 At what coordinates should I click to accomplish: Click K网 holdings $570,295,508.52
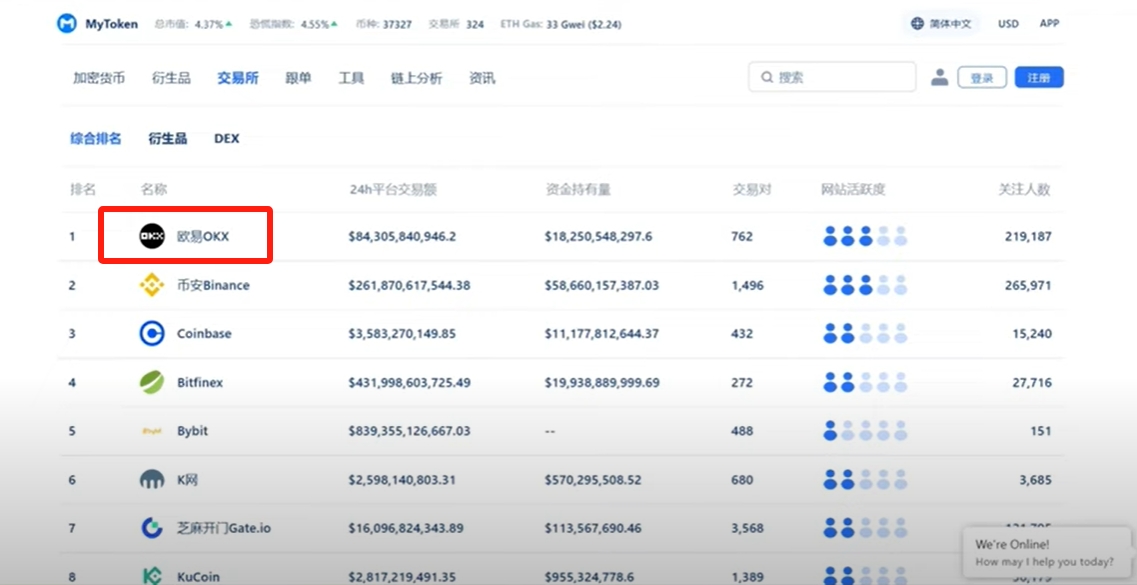coord(593,480)
